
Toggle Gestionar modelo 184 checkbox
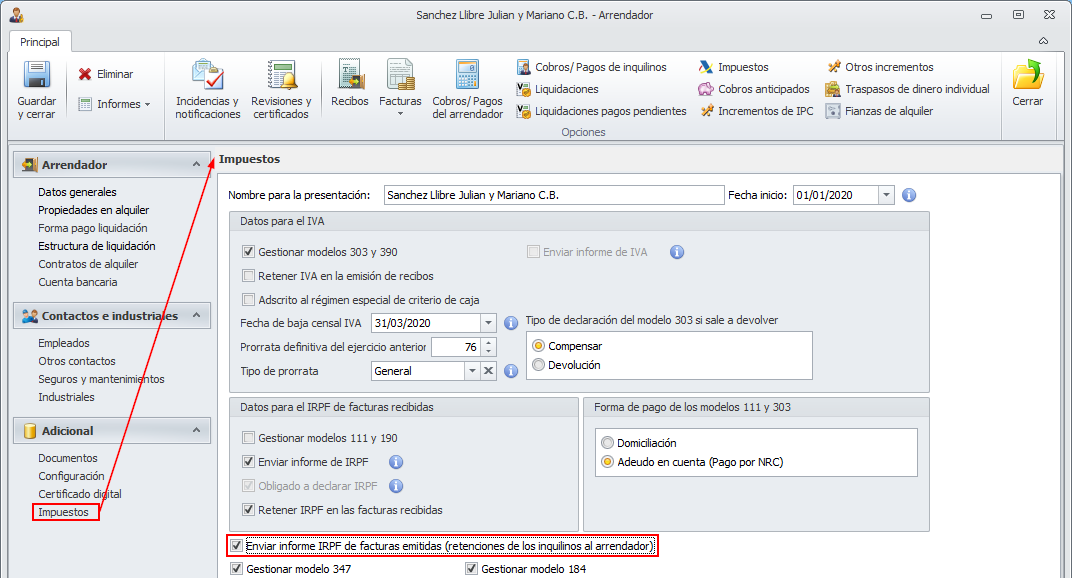(471, 568)
